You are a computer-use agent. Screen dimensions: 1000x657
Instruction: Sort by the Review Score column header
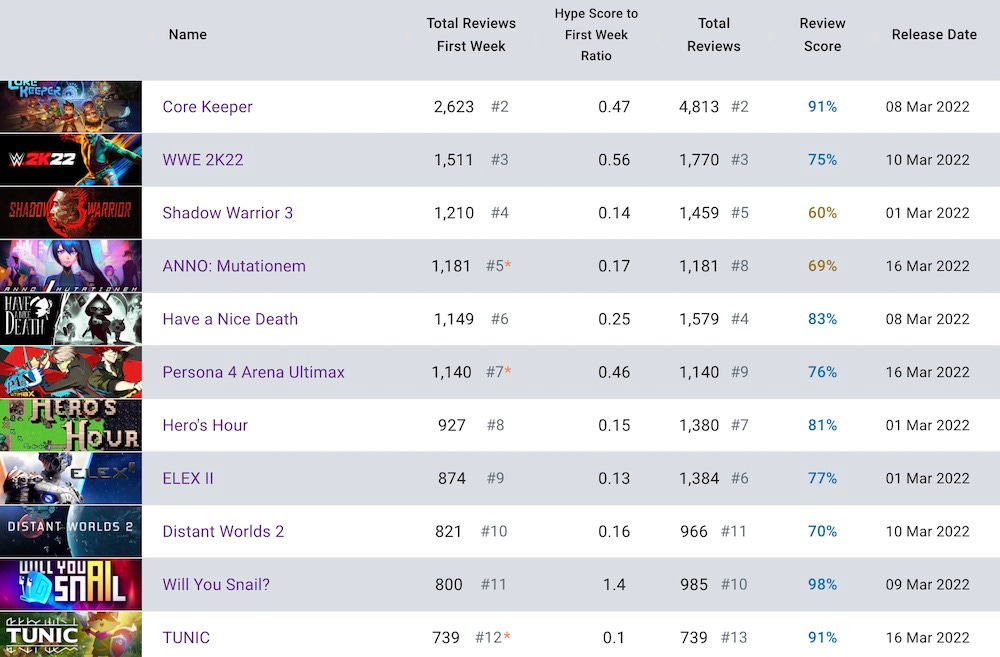click(x=823, y=34)
